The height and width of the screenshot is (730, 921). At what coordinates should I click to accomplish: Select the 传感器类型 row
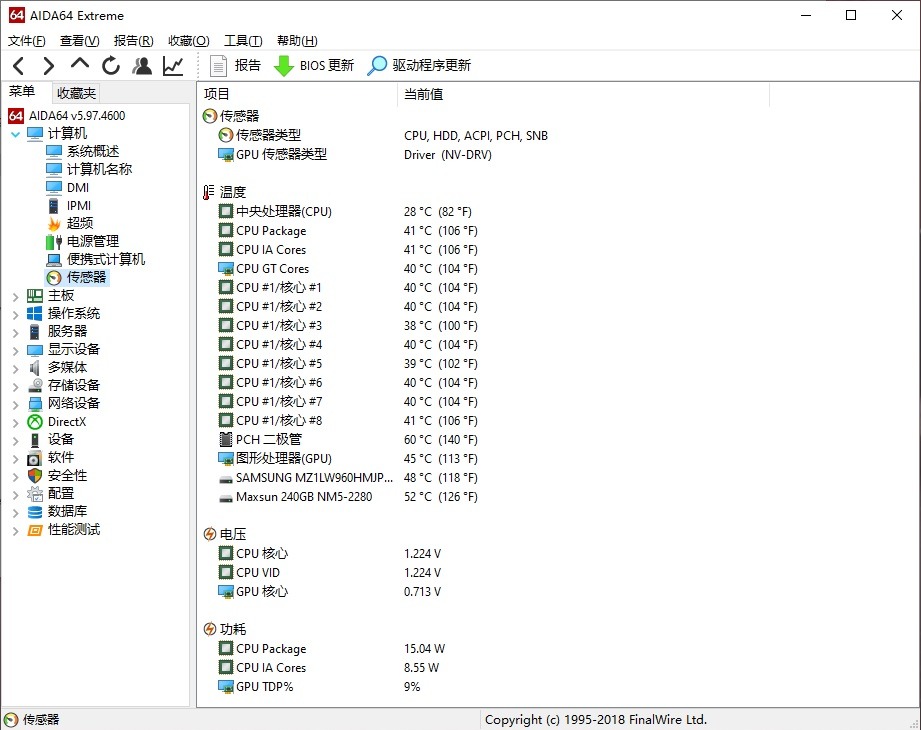point(382,136)
